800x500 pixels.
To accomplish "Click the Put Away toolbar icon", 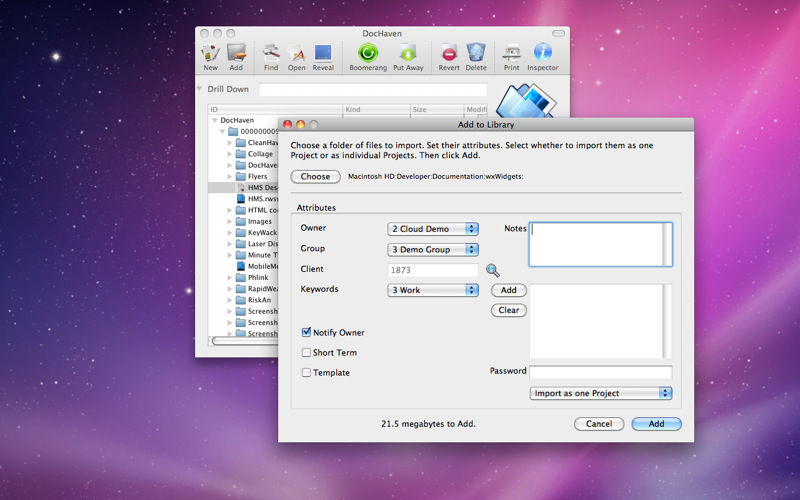I will 408,53.
